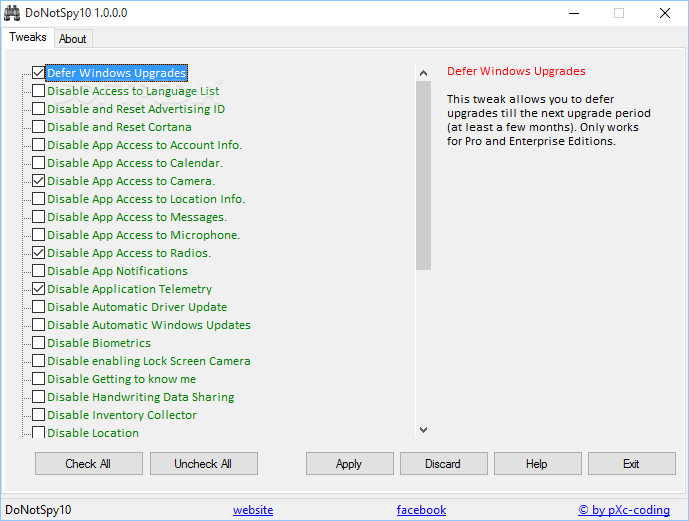Click the DoNotSpy10 binoculars title bar icon
The image size is (689, 521).
pos(12,13)
